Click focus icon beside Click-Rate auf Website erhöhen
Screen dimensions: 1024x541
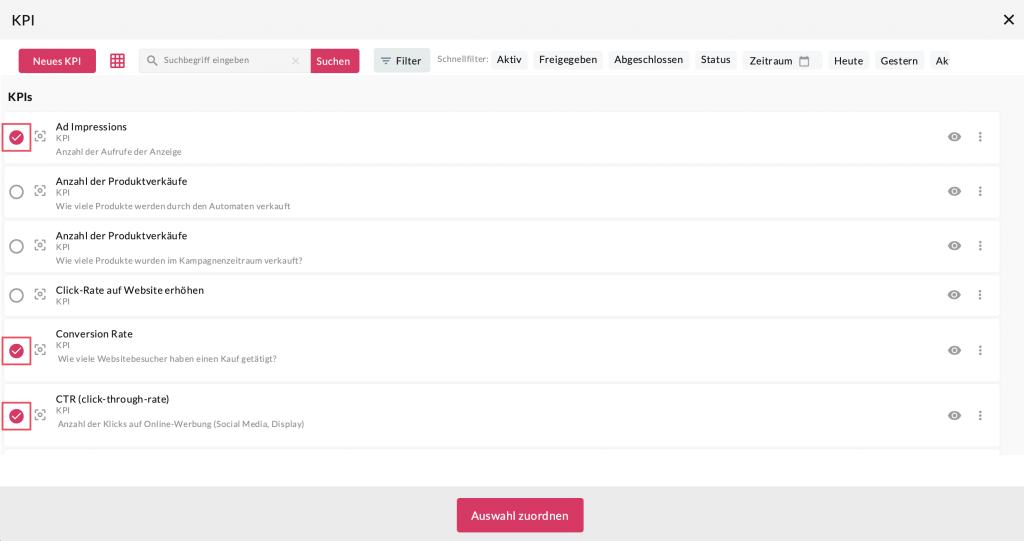40,295
